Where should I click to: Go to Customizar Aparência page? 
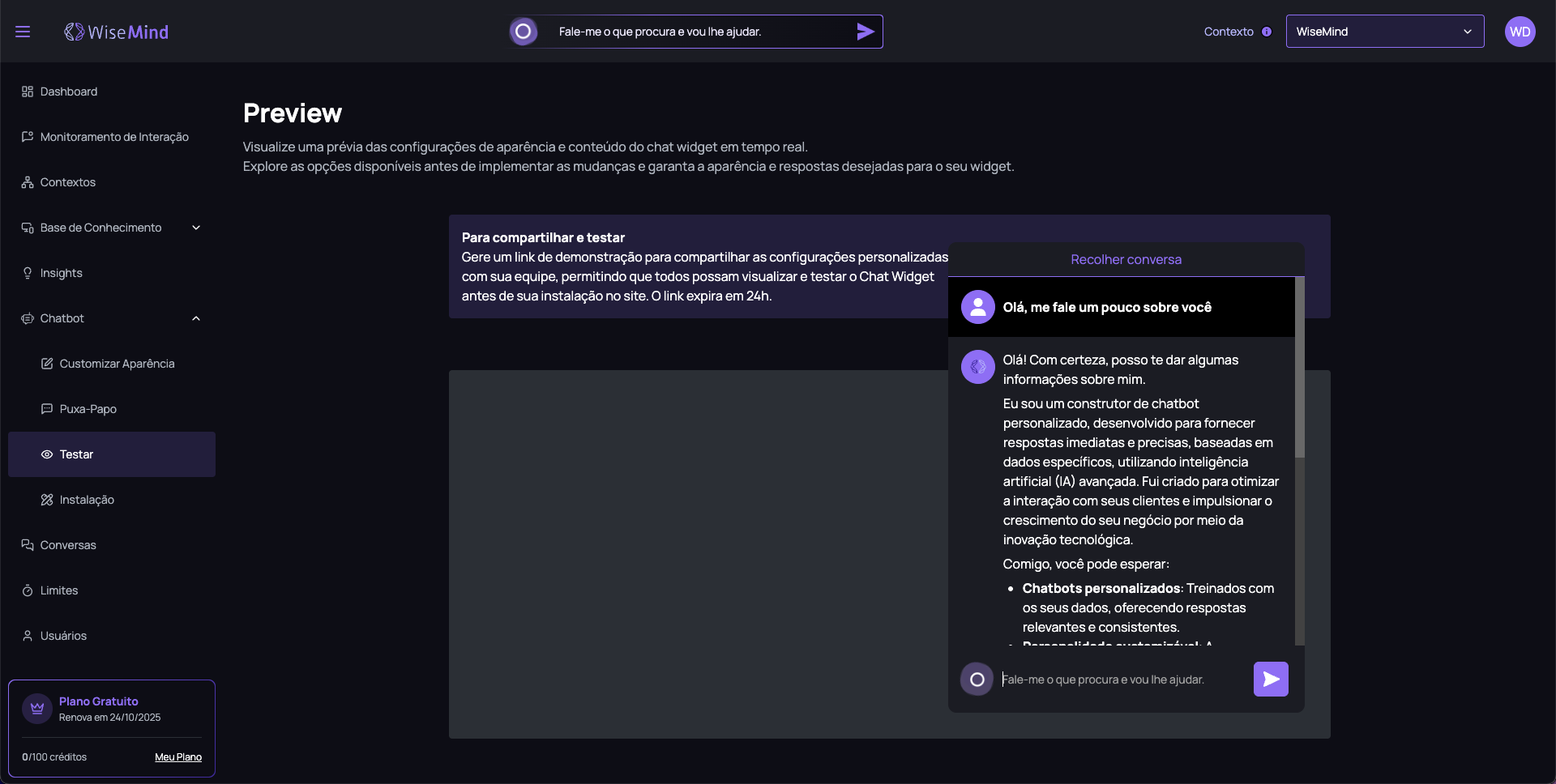click(x=117, y=364)
